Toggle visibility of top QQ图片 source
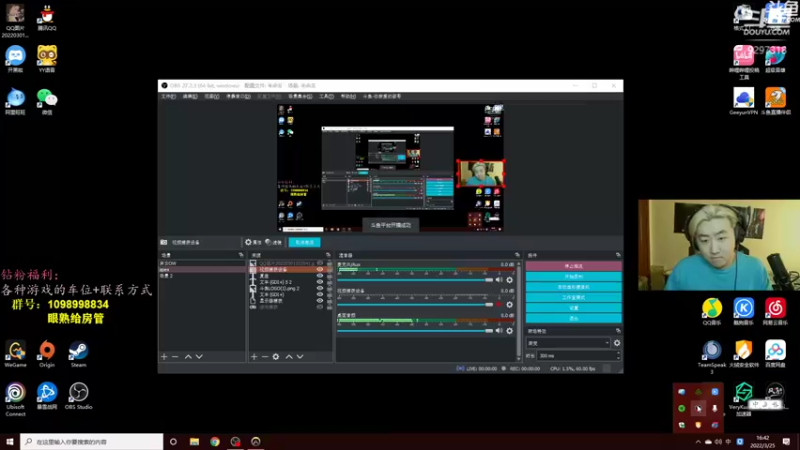This screenshot has width=800, height=450. 320,263
